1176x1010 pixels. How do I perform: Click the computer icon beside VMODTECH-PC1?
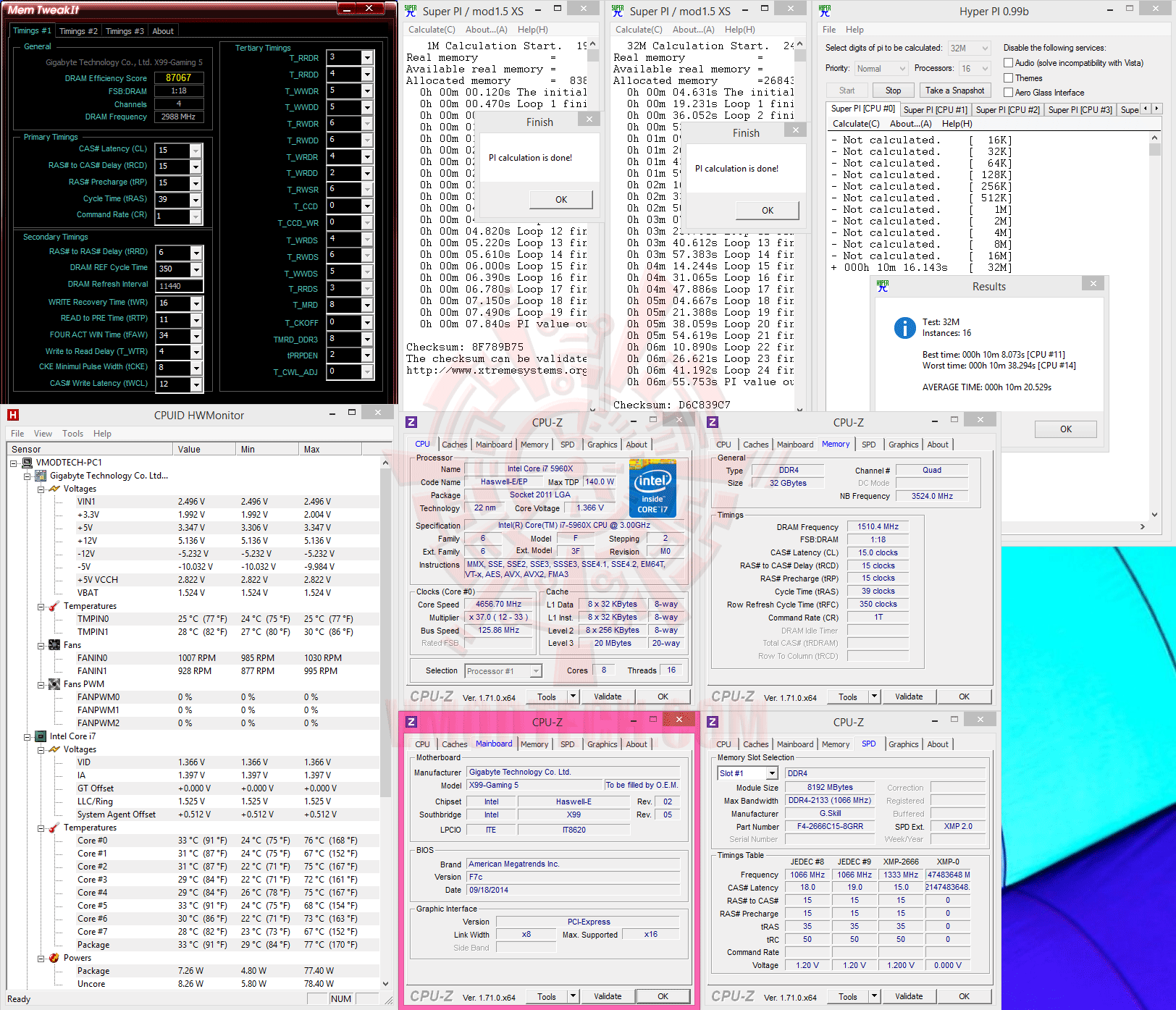tap(28, 463)
